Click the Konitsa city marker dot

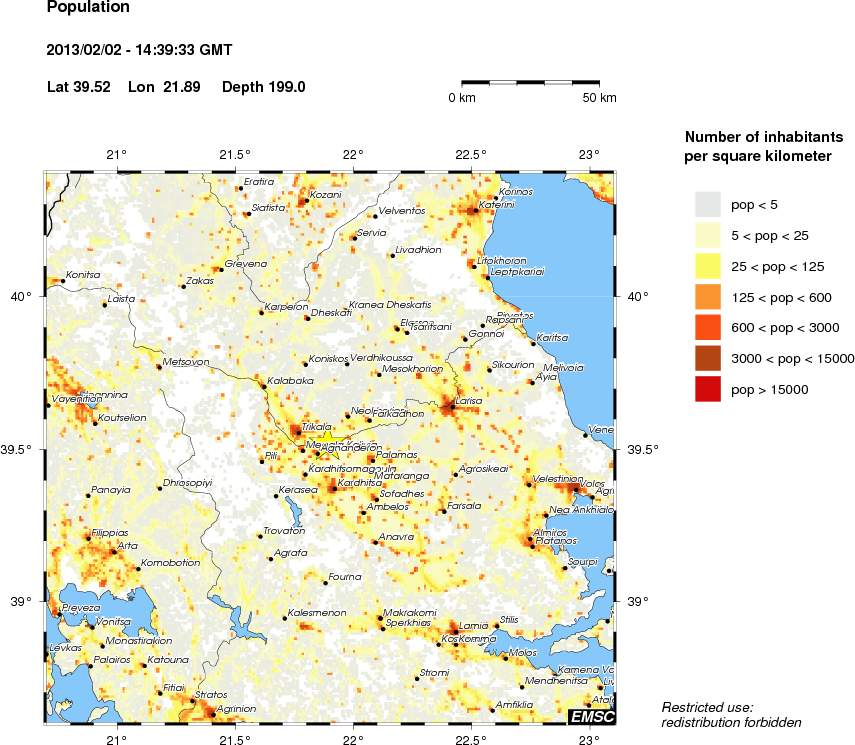pos(63,281)
